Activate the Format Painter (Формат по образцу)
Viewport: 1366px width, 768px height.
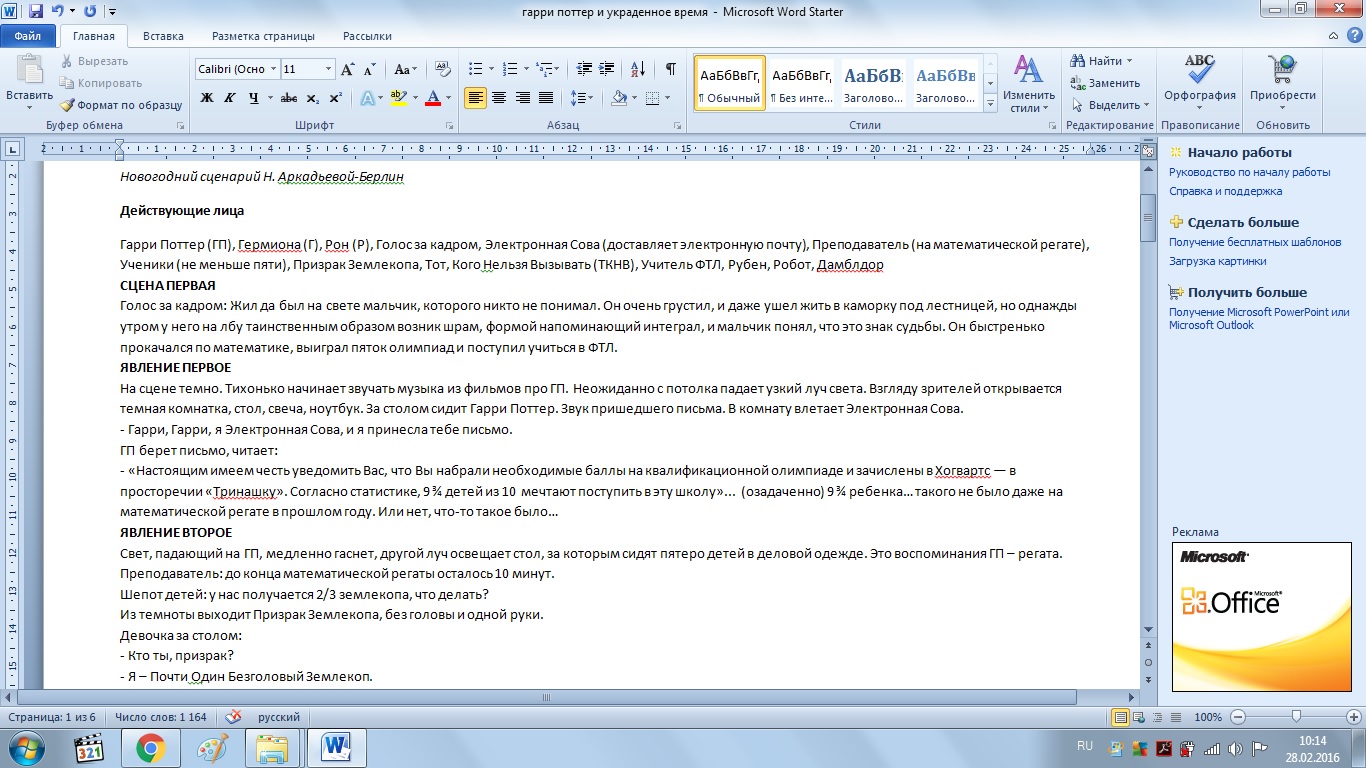(120, 105)
